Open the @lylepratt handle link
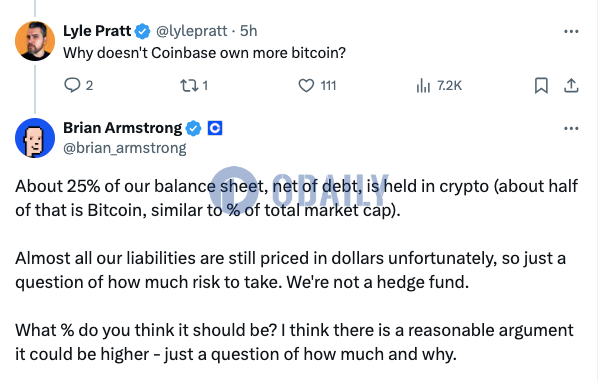This screenshot has width=598, height=382. 192,31
